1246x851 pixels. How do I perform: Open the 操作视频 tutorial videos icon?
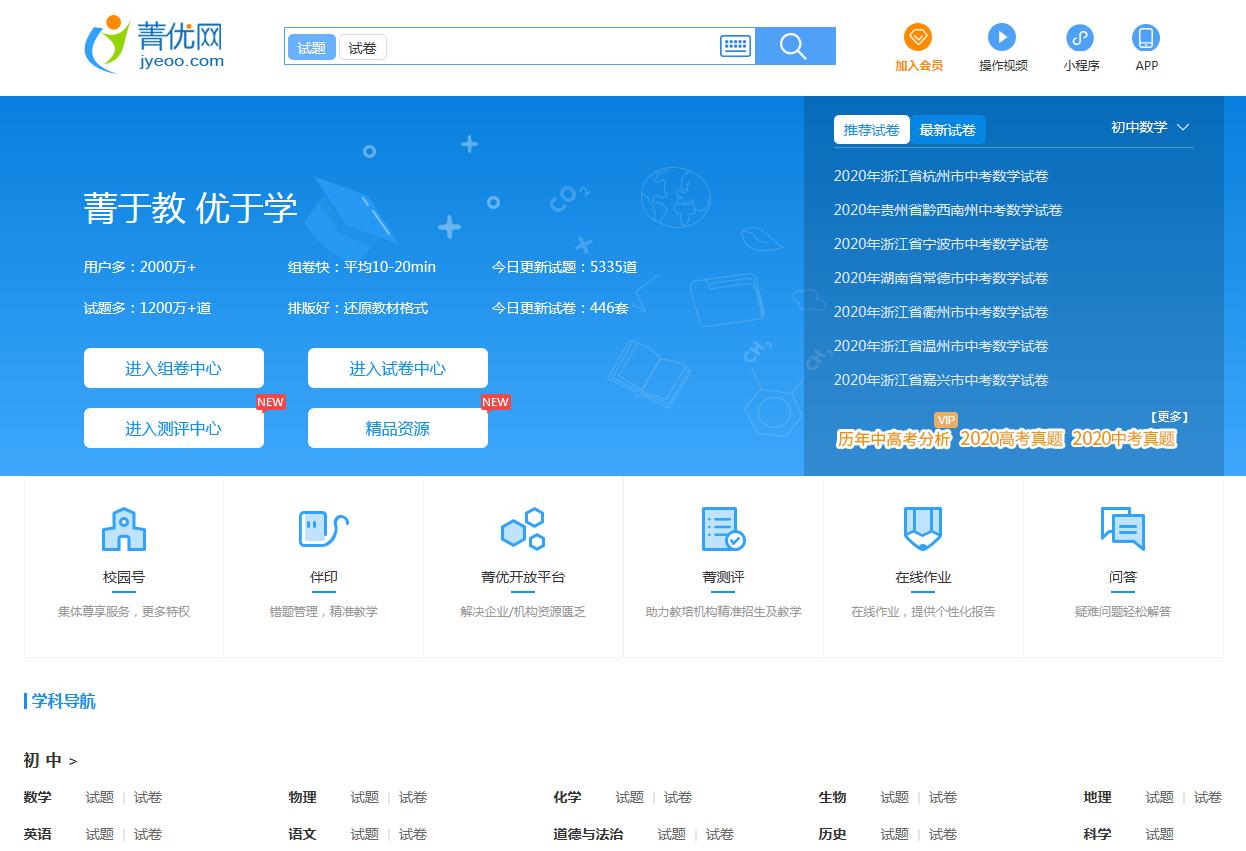[x=1002, y=38]
